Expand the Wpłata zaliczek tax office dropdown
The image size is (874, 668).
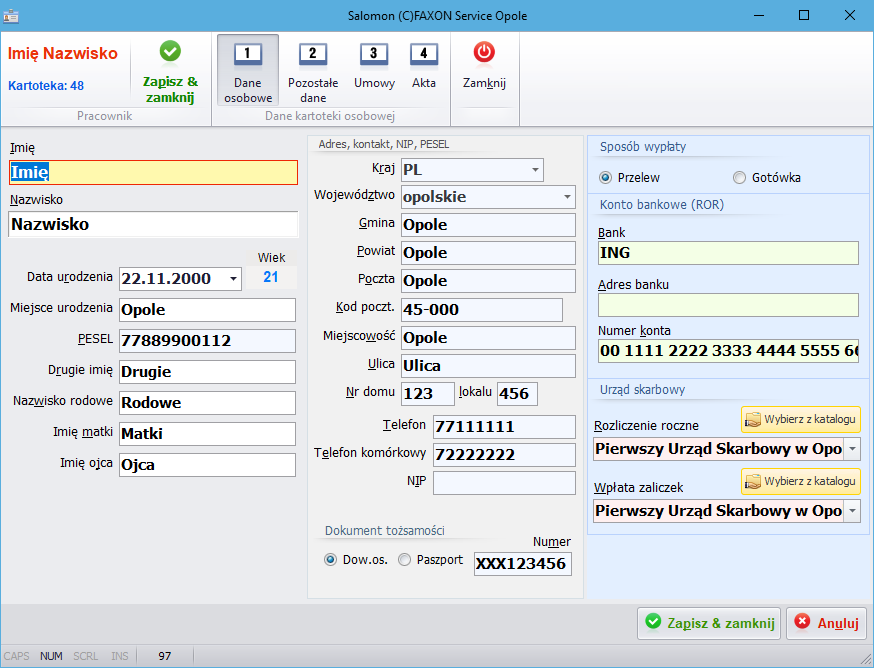(852, 511)
